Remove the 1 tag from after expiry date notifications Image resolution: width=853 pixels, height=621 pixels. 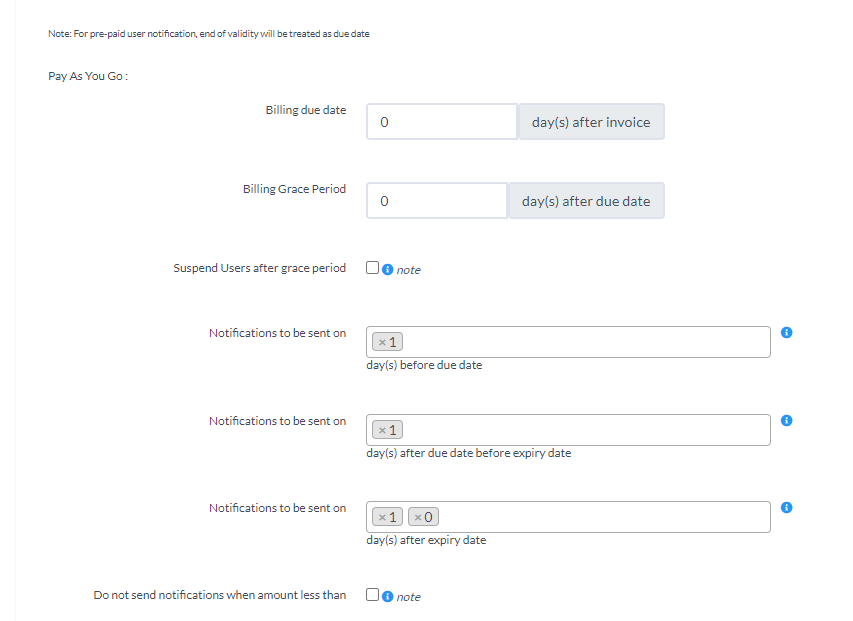click(381, 516)
